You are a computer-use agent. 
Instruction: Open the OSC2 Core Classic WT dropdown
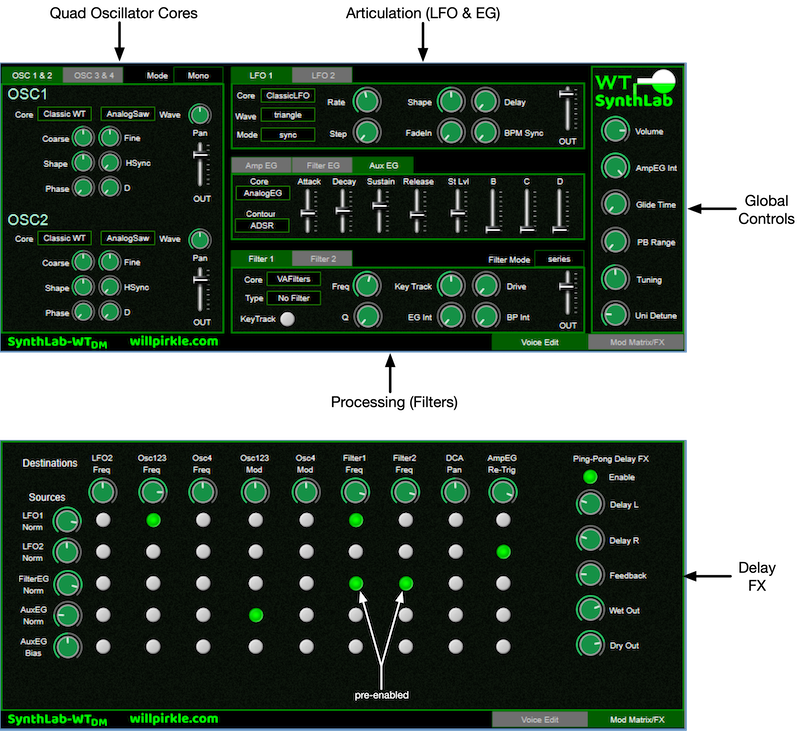coord(64,238)
